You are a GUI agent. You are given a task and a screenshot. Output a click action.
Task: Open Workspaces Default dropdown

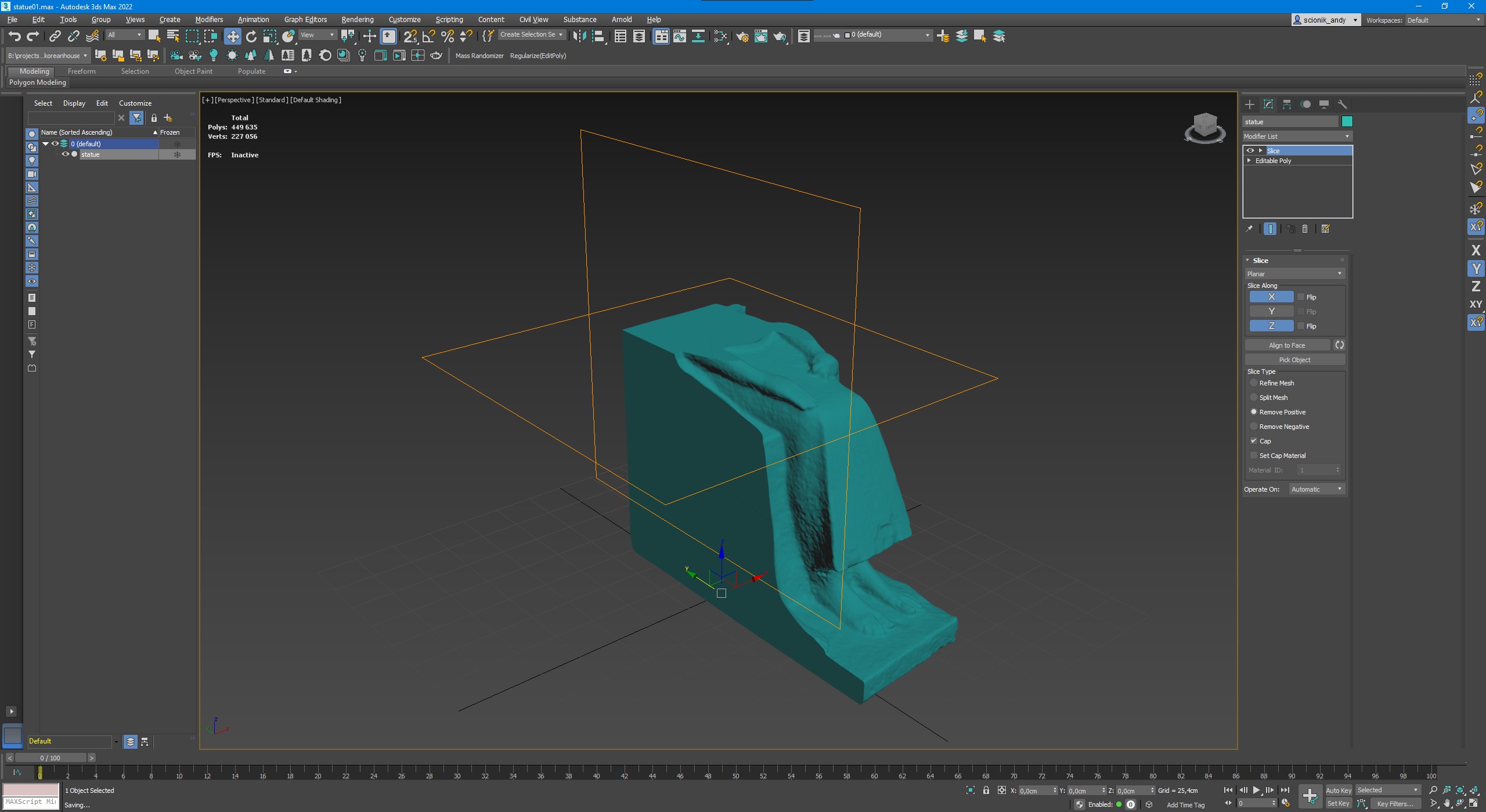click(1444, 20)
